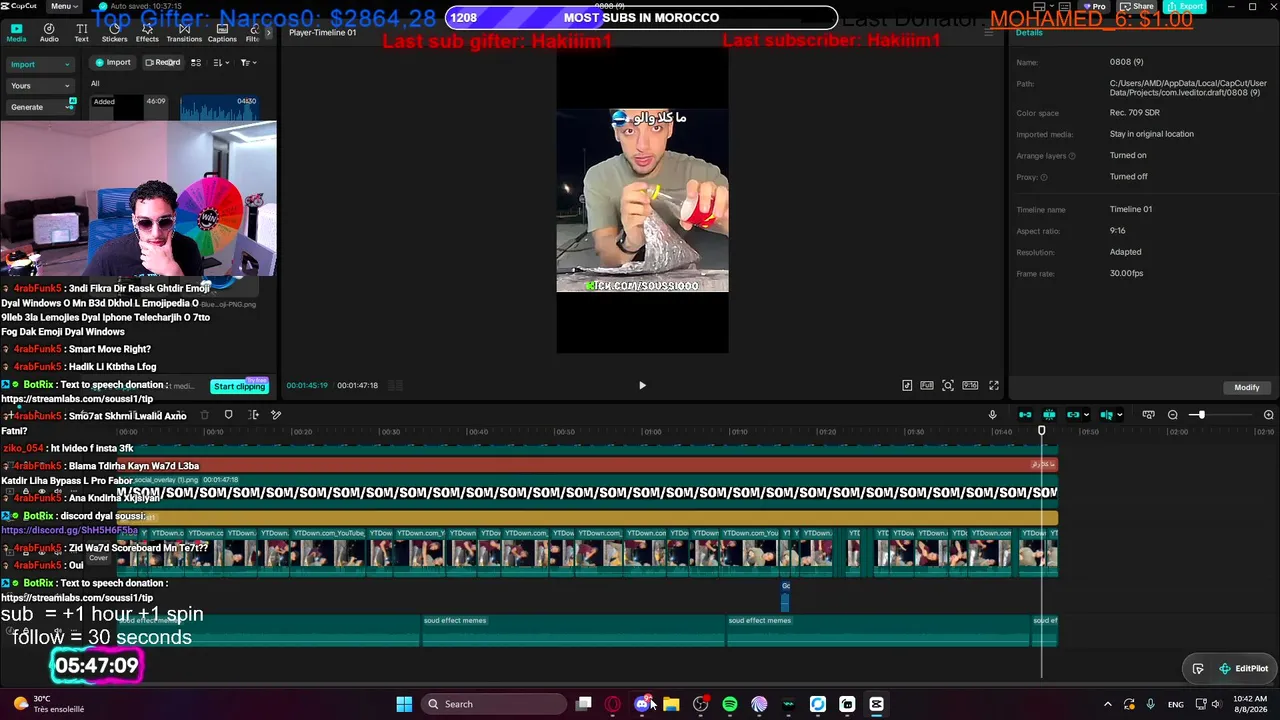Open the Windows Start menu
Viewport: 1280px width, 720px height.
404,704
